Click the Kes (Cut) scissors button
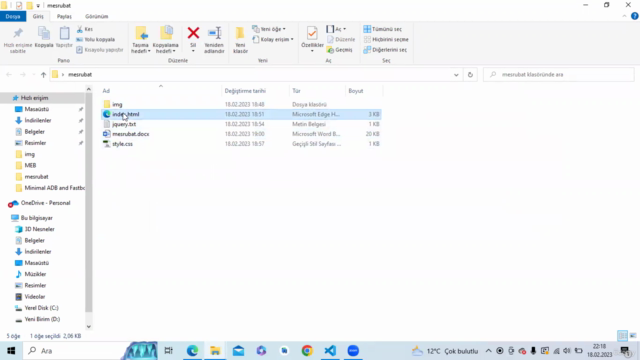 tap(85, 29)
